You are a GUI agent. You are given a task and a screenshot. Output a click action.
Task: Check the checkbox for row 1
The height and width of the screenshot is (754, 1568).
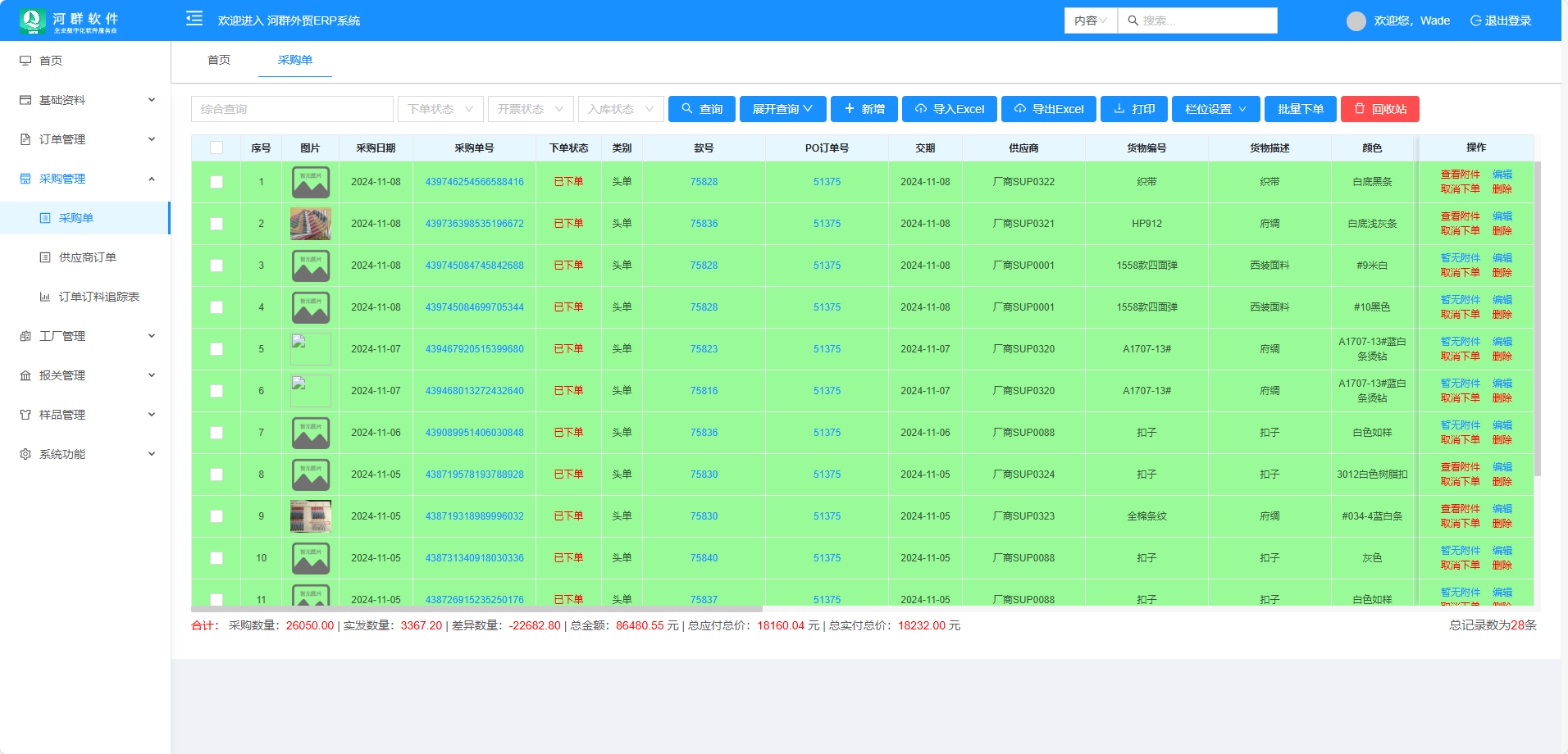tap(217, 182)
